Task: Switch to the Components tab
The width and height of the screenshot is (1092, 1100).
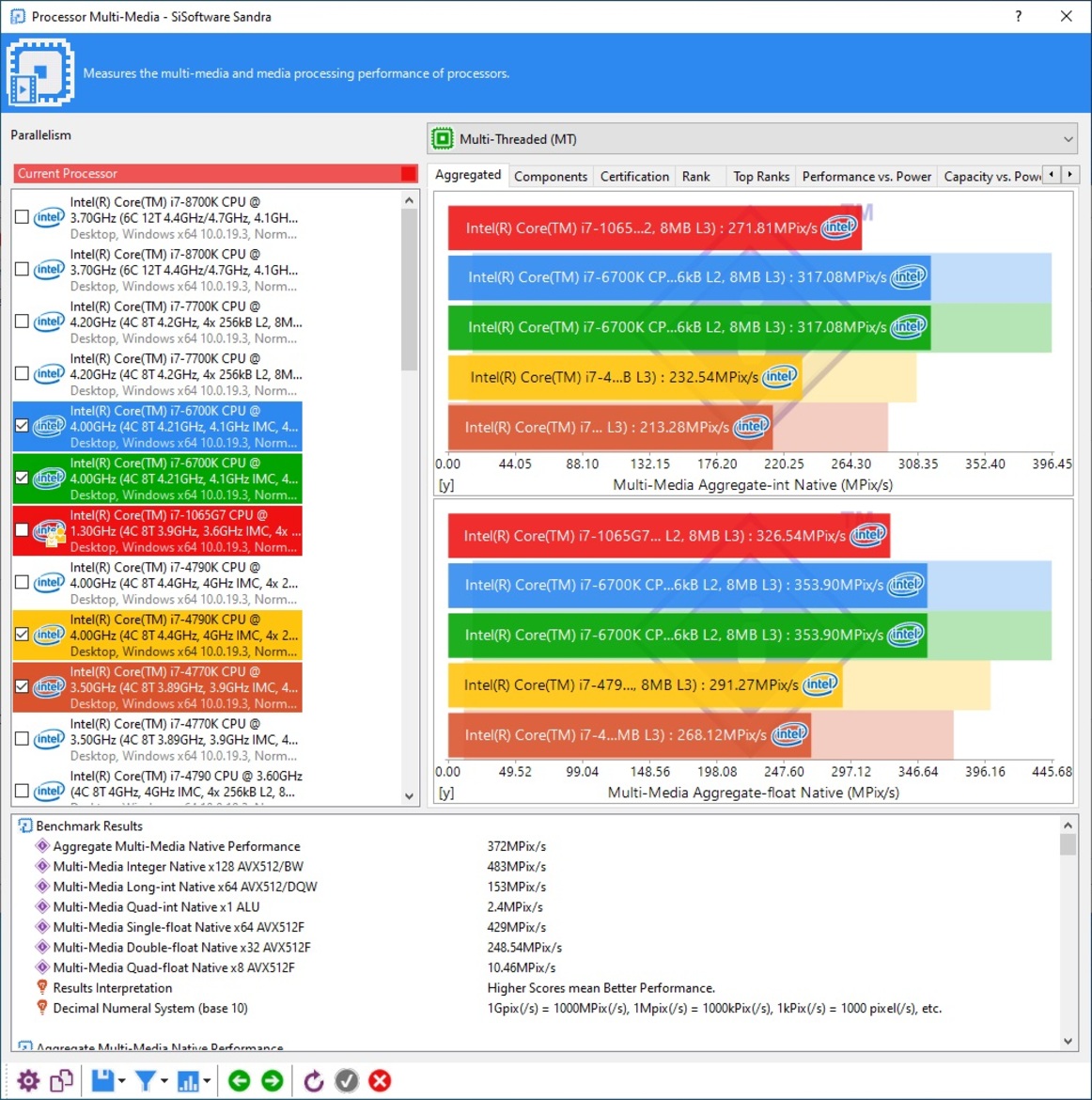Action: pyautogui.click(x=551, y=176)
